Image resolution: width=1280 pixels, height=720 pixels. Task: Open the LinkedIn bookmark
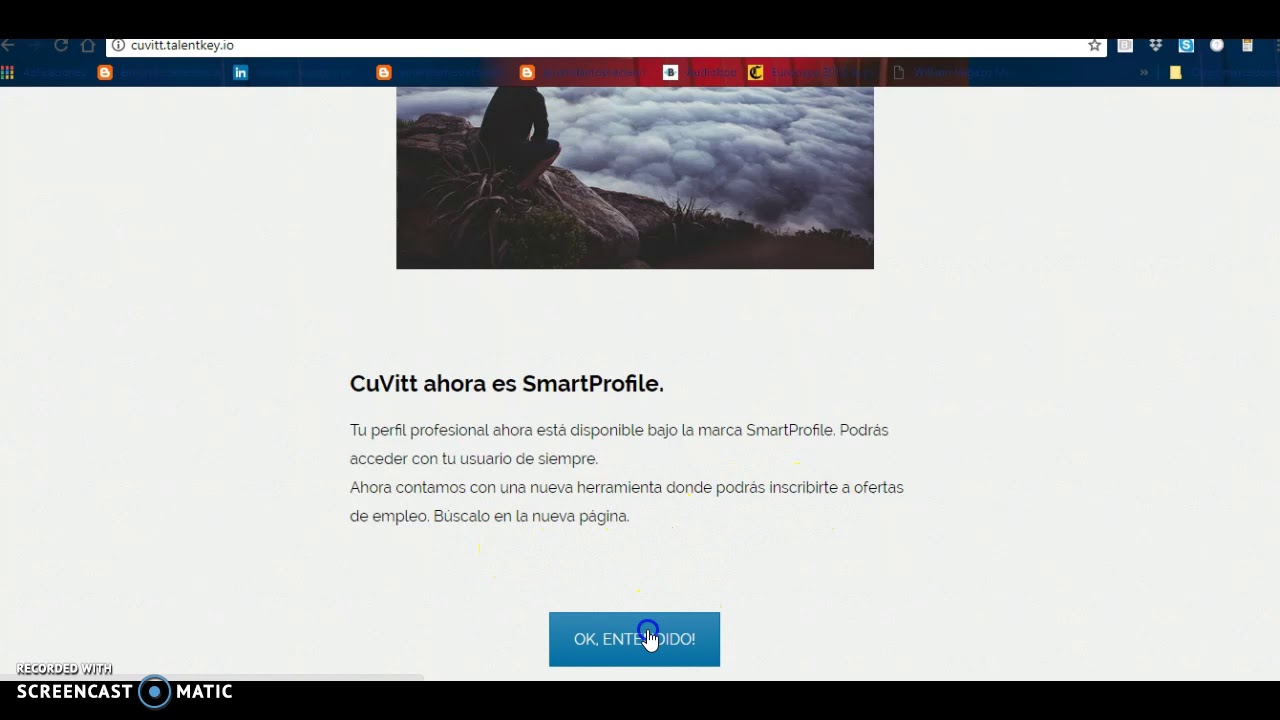240,72
